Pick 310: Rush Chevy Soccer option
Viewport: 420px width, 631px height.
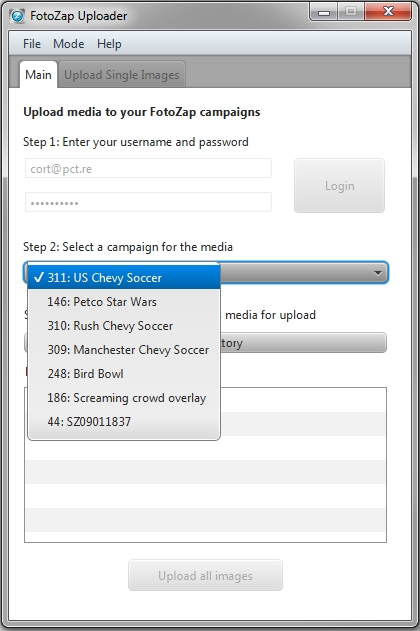[x=124, y=326]
